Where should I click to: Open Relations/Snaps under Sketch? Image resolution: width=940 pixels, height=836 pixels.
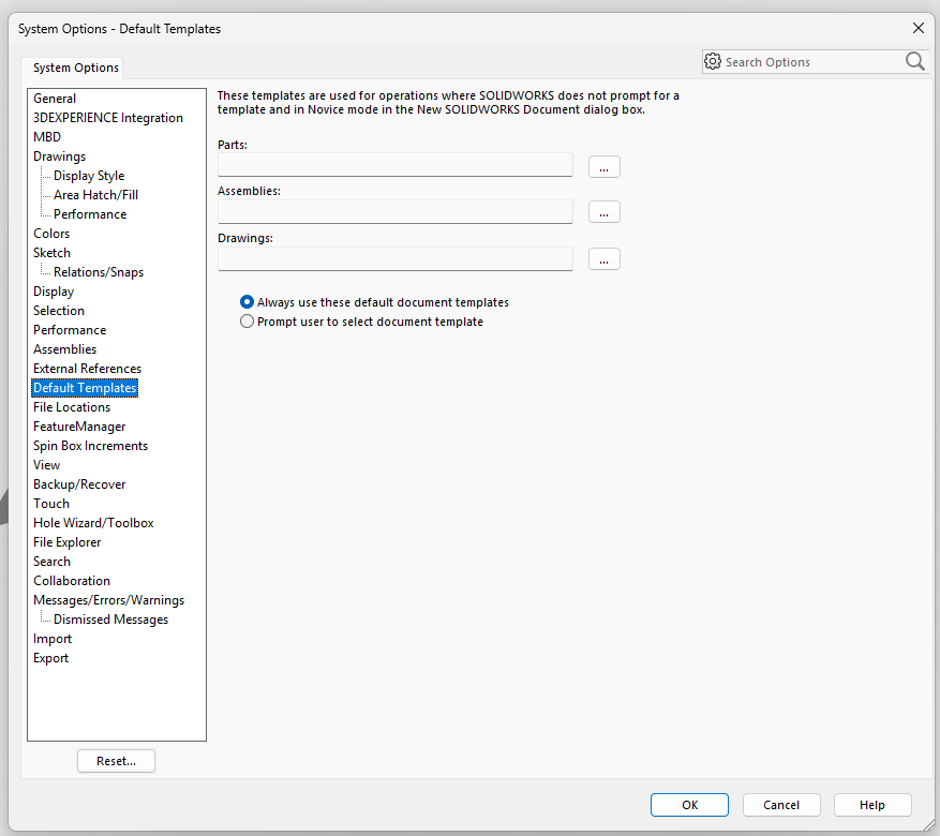click(x=98, y=272)
